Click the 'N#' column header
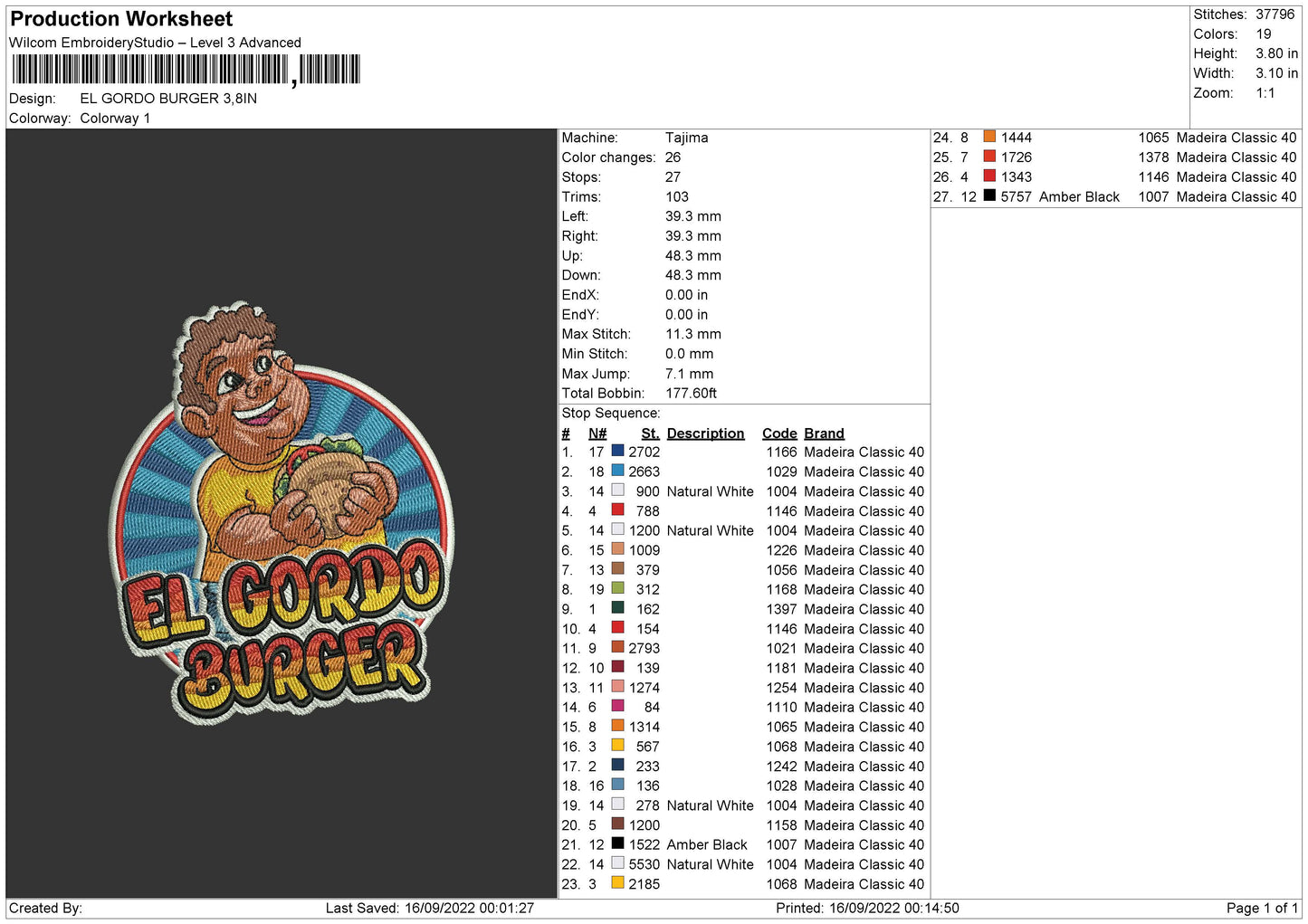1308x924 pixels. click(597, 433)
